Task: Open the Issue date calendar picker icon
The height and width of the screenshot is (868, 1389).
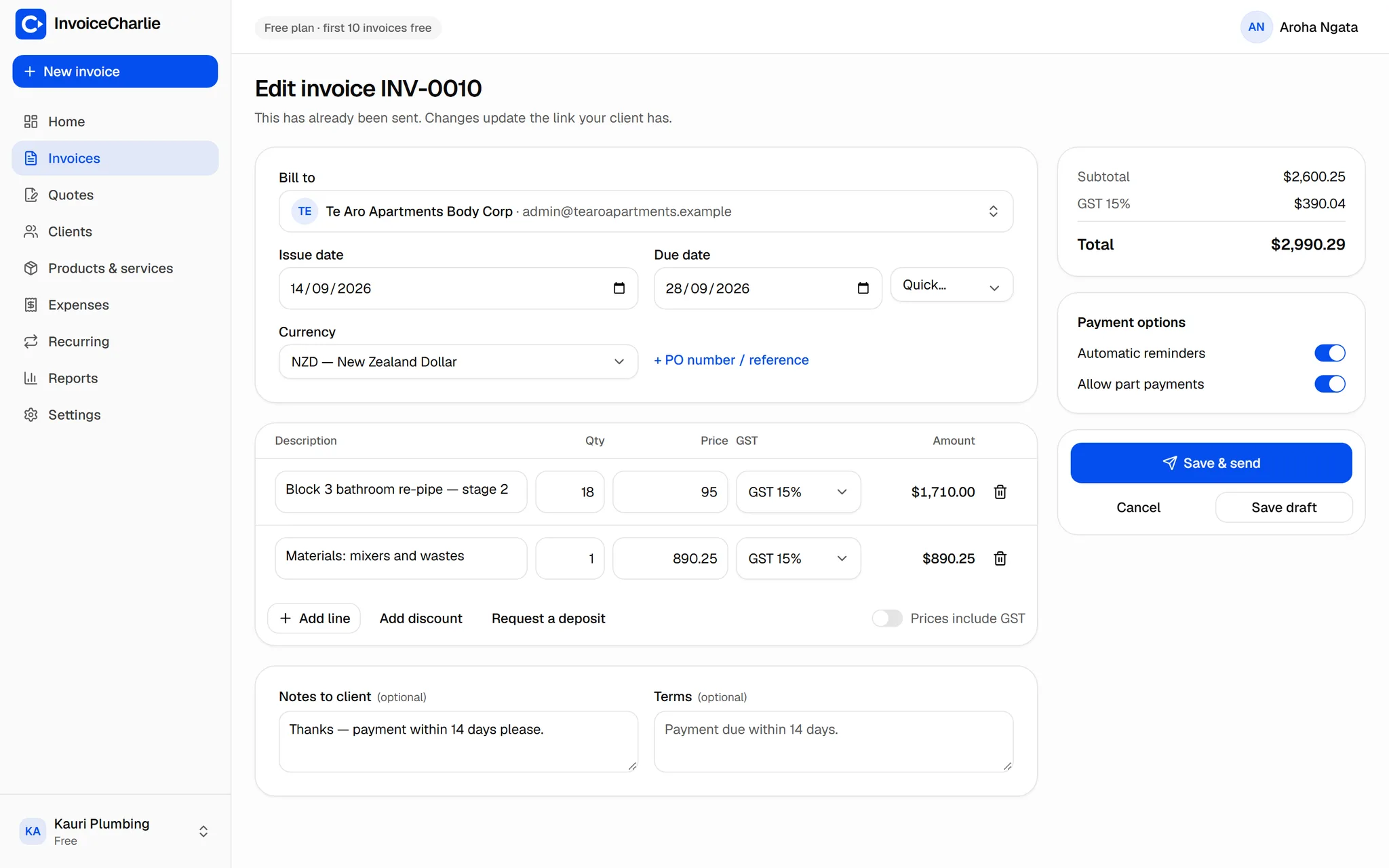Action: (x=619, y=288)
